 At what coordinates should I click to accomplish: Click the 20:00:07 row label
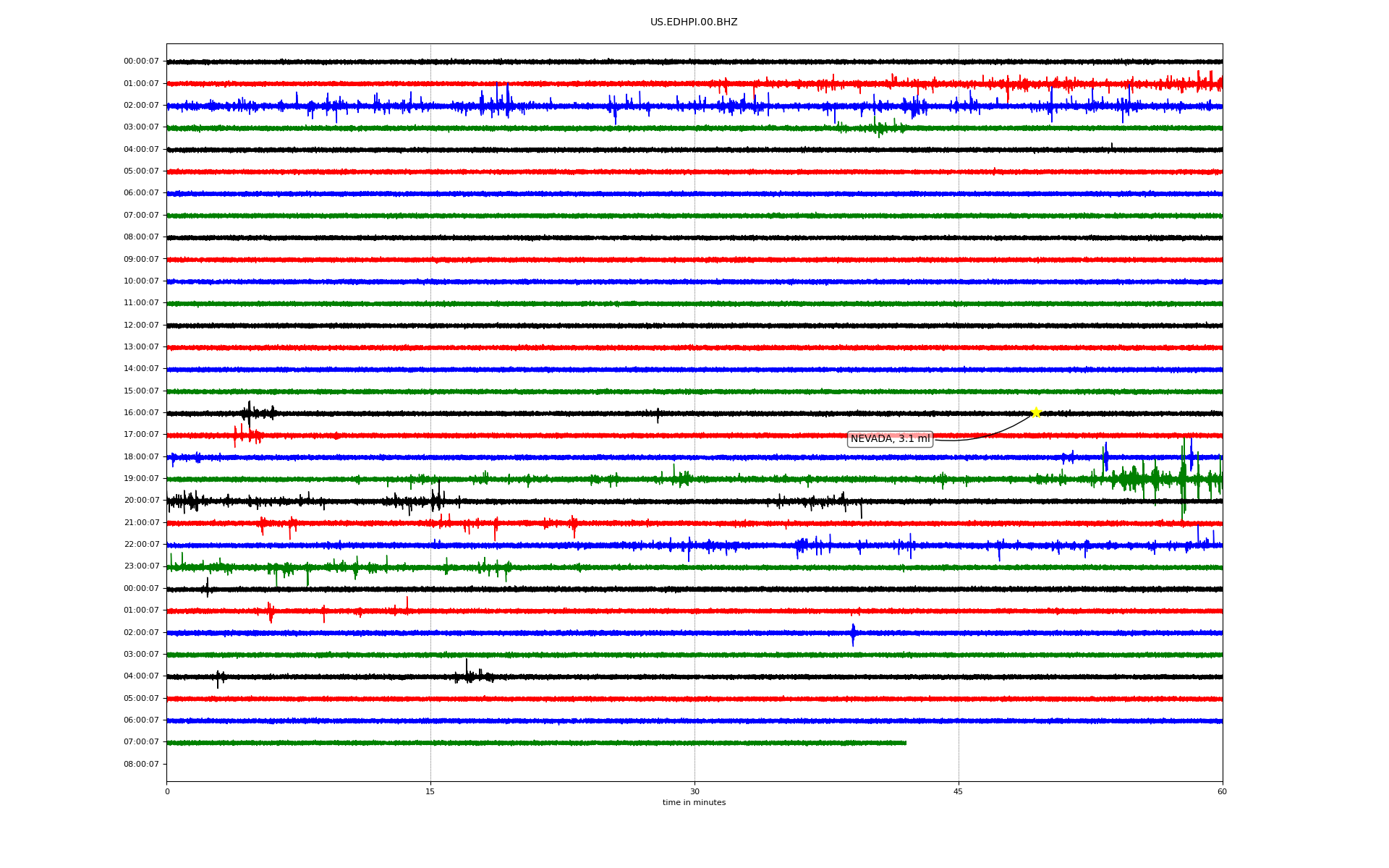point(141,501)
